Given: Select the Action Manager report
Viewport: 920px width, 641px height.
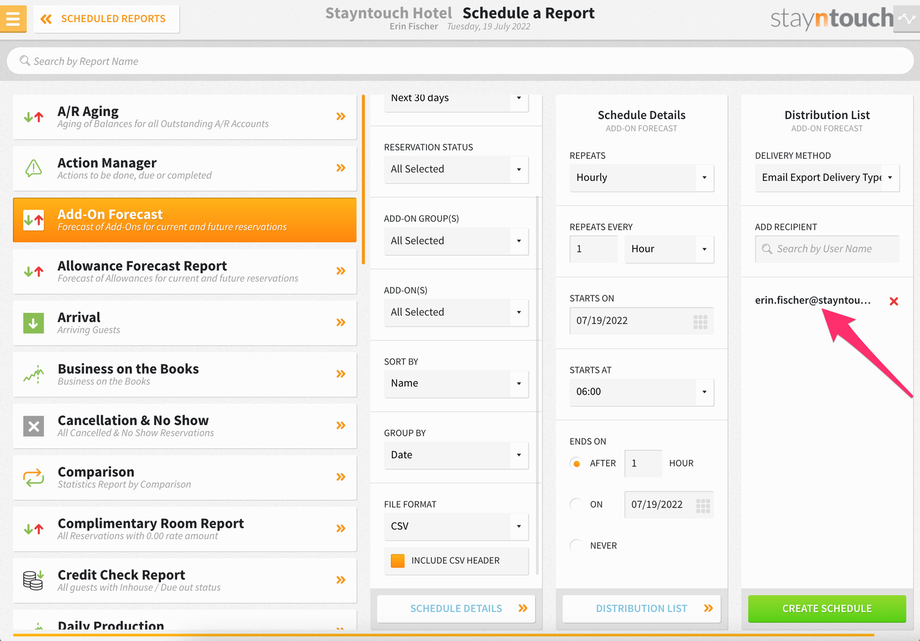Looking at the screenshot, I should [184, 168].
